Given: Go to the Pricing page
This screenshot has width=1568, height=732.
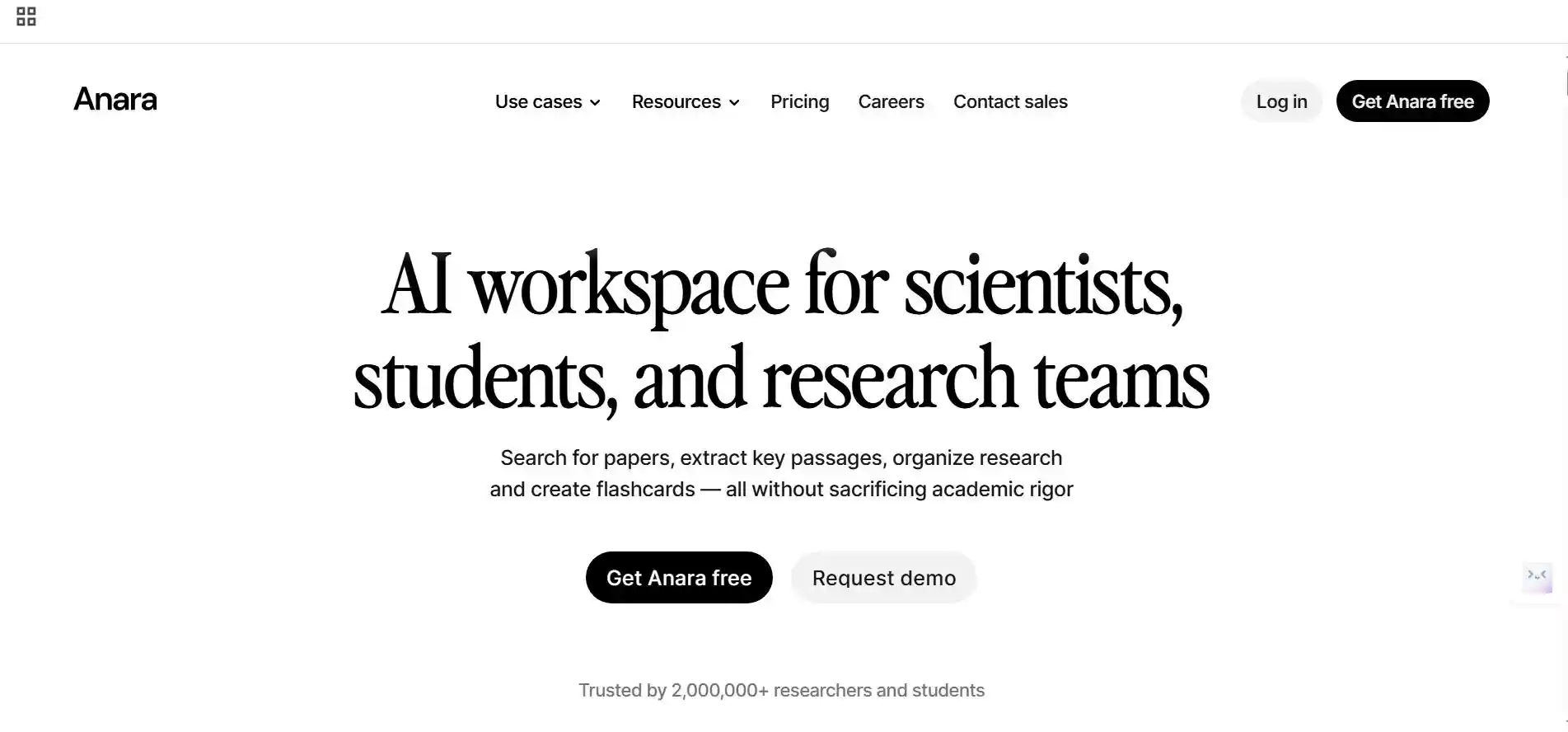Looking at the screenshot, I should click(799, 101).
